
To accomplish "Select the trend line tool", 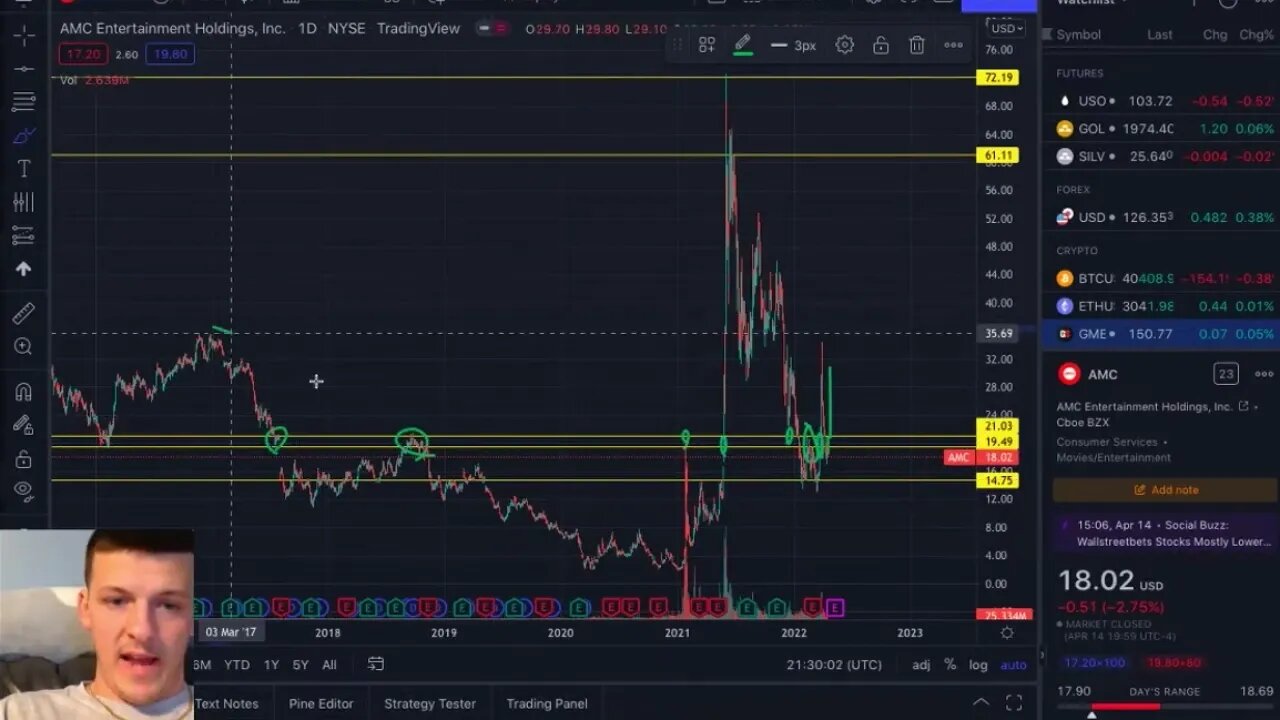I will [x=24, y=68].
